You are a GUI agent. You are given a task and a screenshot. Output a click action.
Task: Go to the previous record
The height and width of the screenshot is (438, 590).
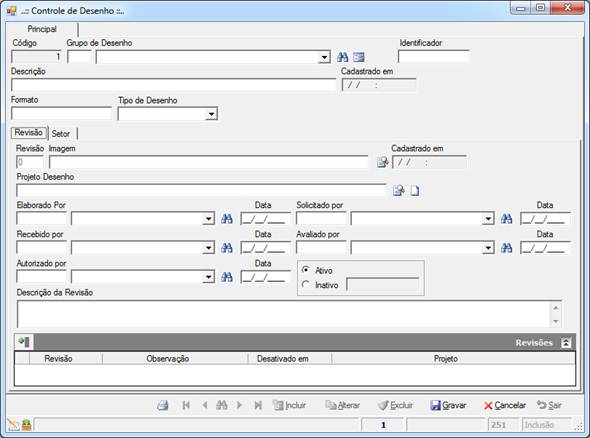[x=205, y=405]
